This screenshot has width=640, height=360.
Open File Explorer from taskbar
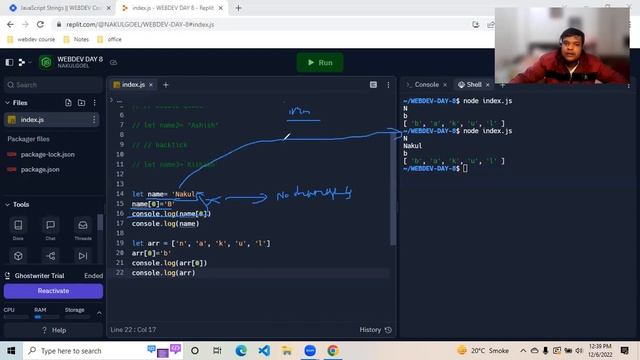(287, 351)
